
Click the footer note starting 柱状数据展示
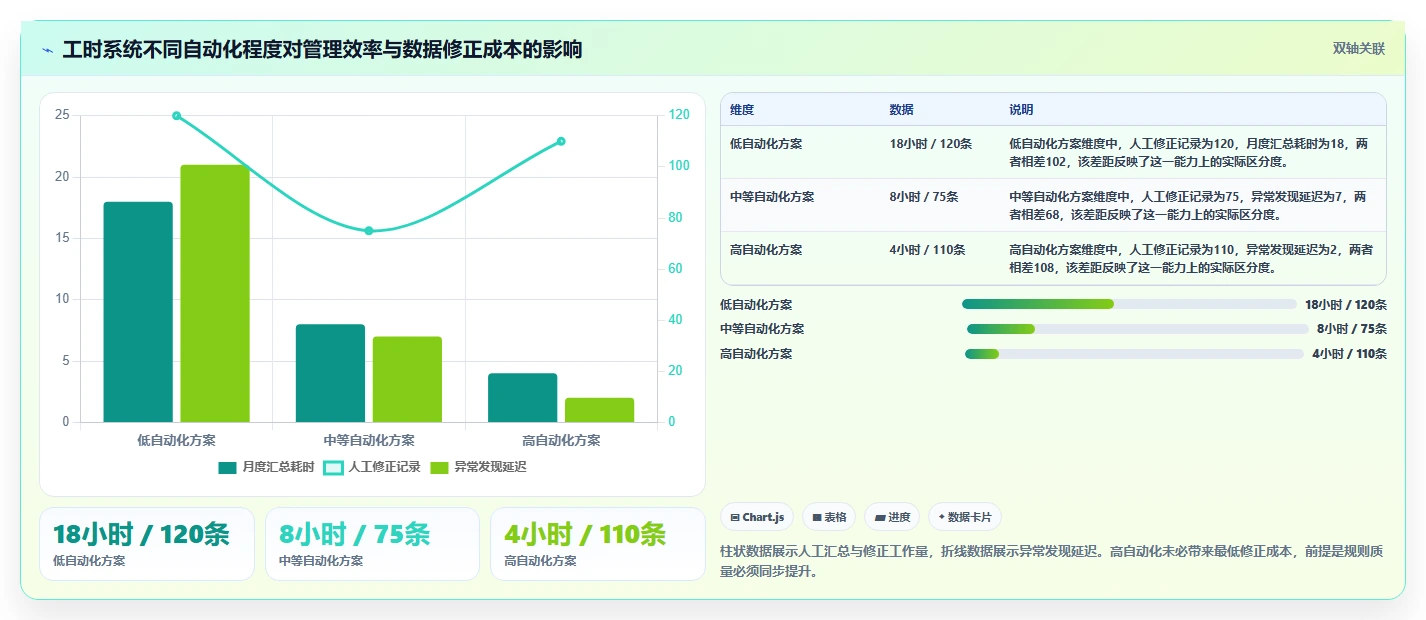pyautogui.click(x=1052, y=561)
